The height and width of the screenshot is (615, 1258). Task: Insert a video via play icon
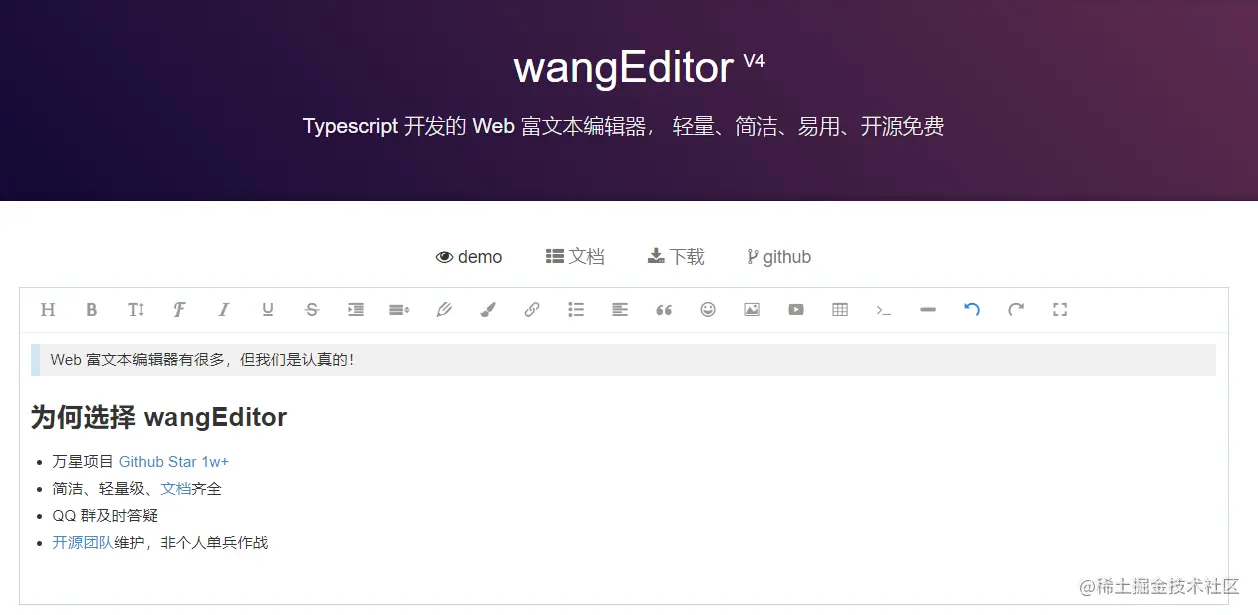coord(796,310)
